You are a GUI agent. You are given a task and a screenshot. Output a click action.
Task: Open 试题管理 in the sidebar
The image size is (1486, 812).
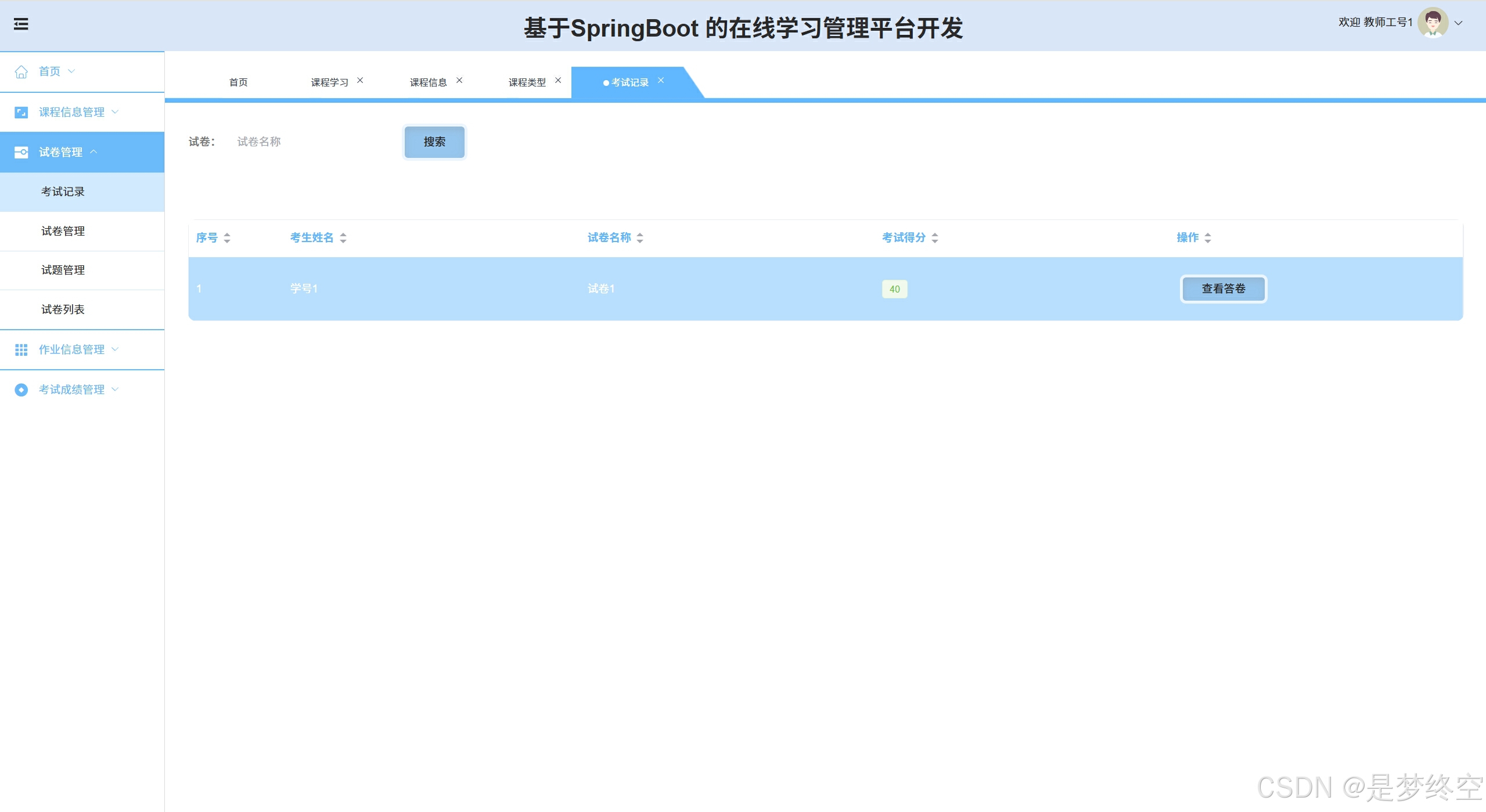[63, 270]
